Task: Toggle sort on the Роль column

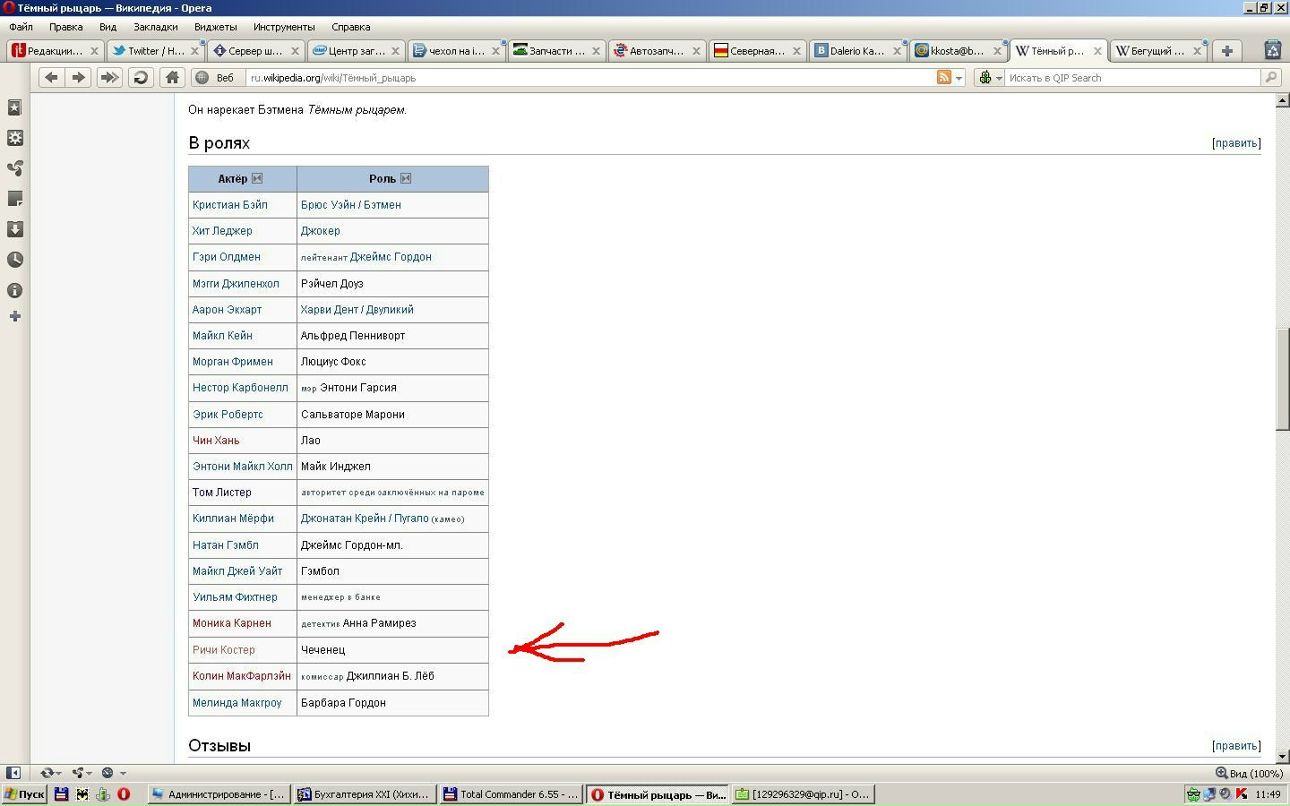Action: (405, 179)
